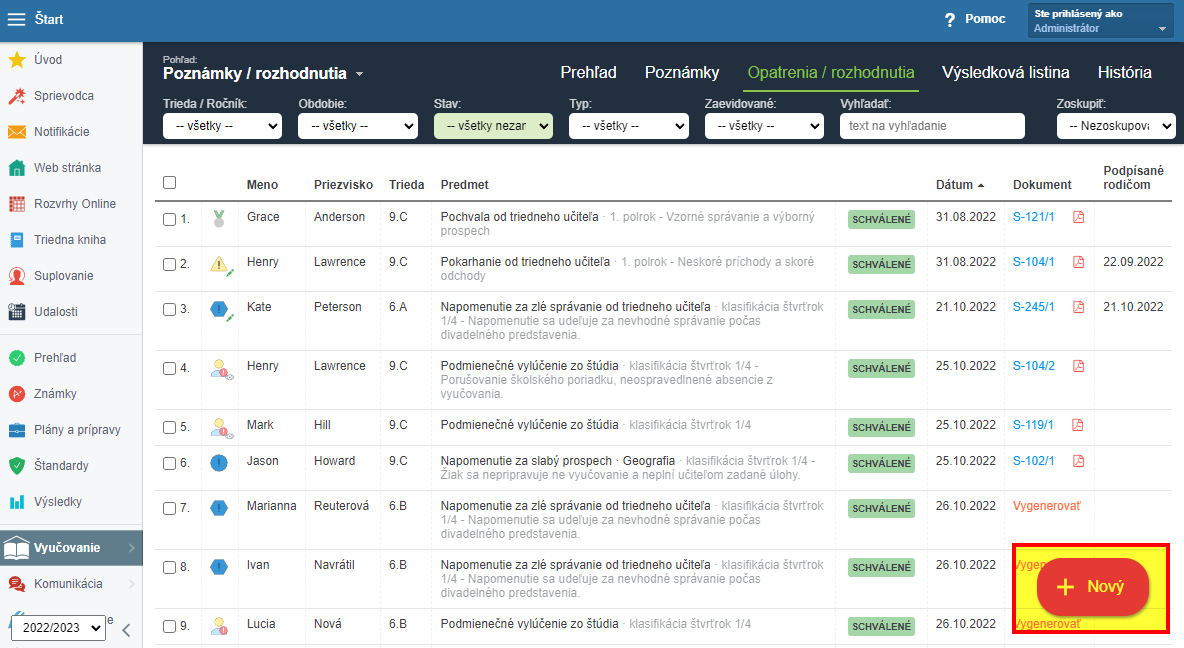The width and height of the screenshot is (1184, 648).
Task: Open the 2022/2023 school year dropdown
Action: [x=57, y=628]
